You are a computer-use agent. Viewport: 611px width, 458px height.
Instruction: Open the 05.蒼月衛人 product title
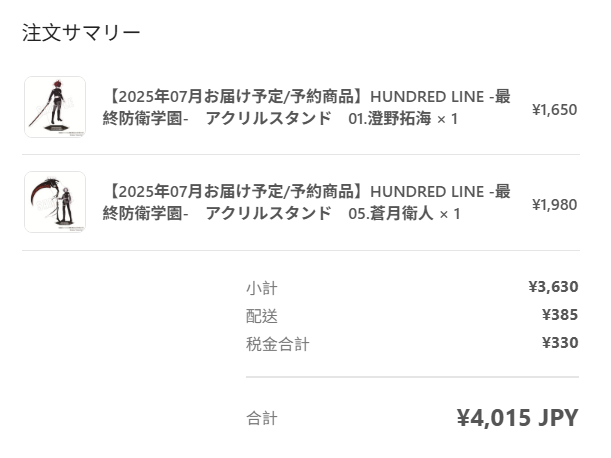(x=306, y=202)
